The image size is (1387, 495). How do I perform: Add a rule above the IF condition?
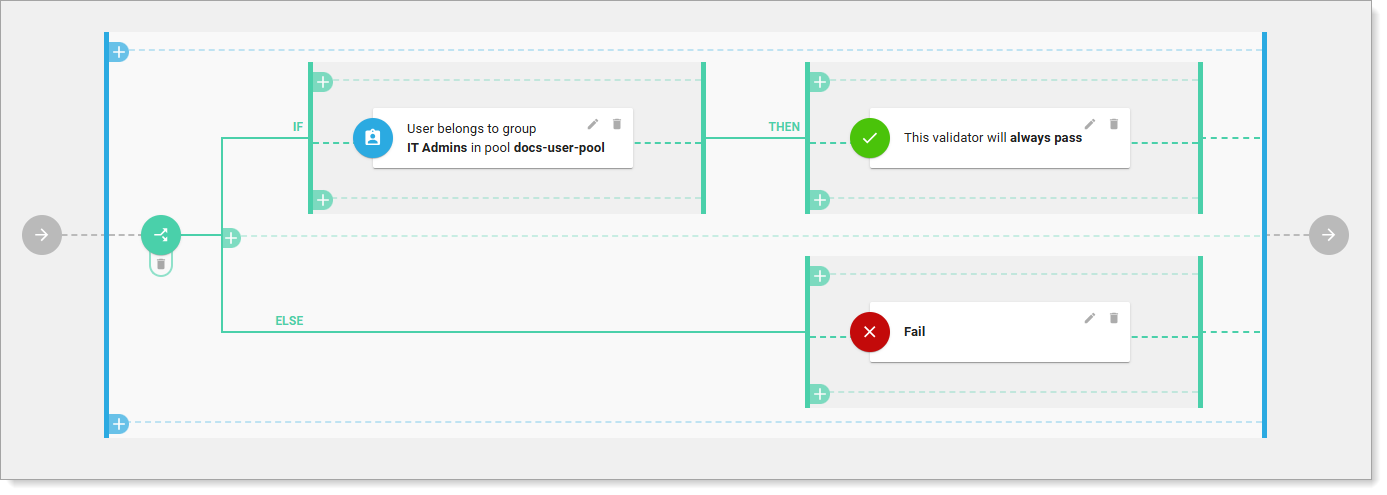[323, 82]
